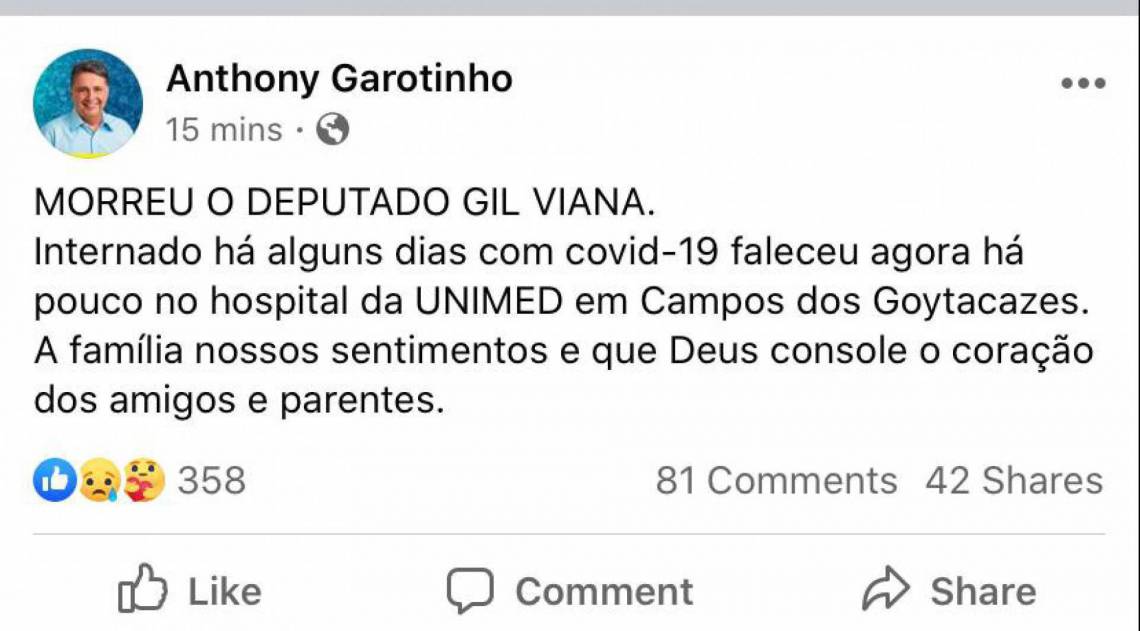Click the thumbs-up icon beside Like

click(145, 590)
